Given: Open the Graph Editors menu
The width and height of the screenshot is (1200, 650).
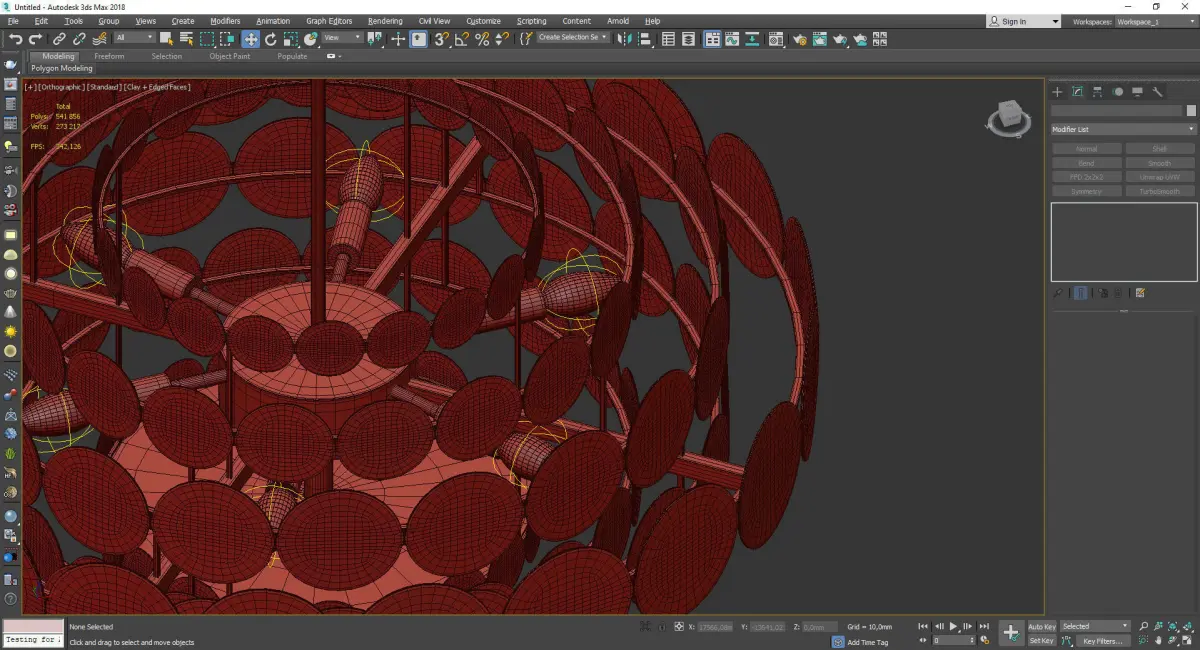Looking at the screenshot, I should coord(329,21).
